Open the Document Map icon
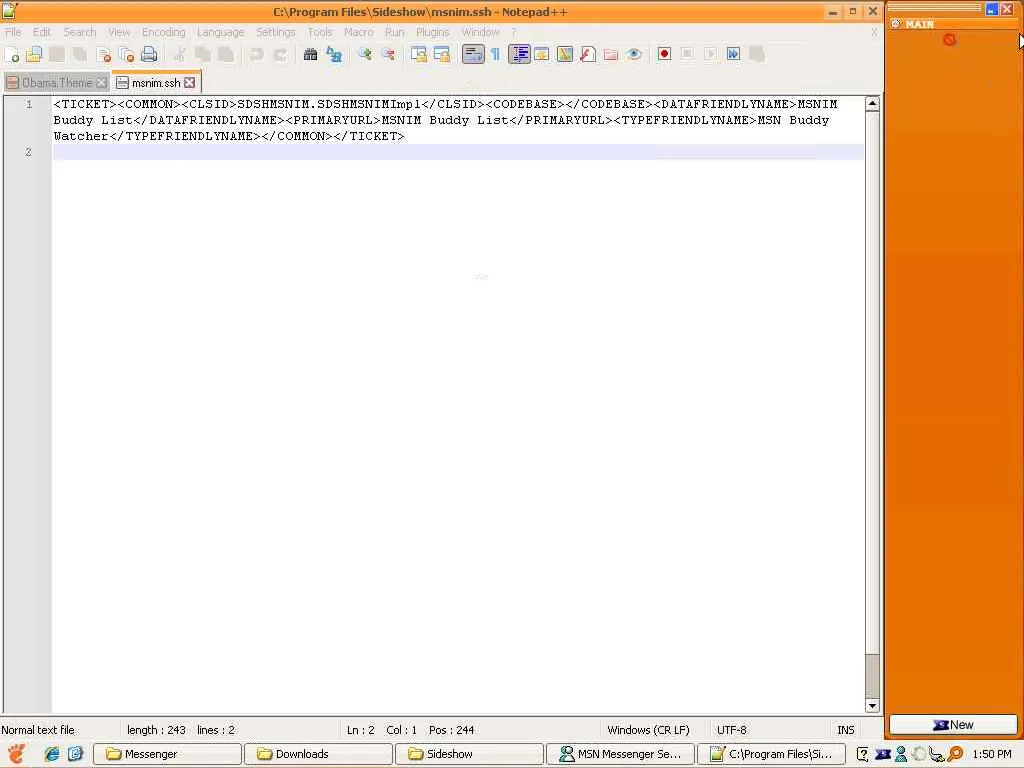 coord(564,54)
